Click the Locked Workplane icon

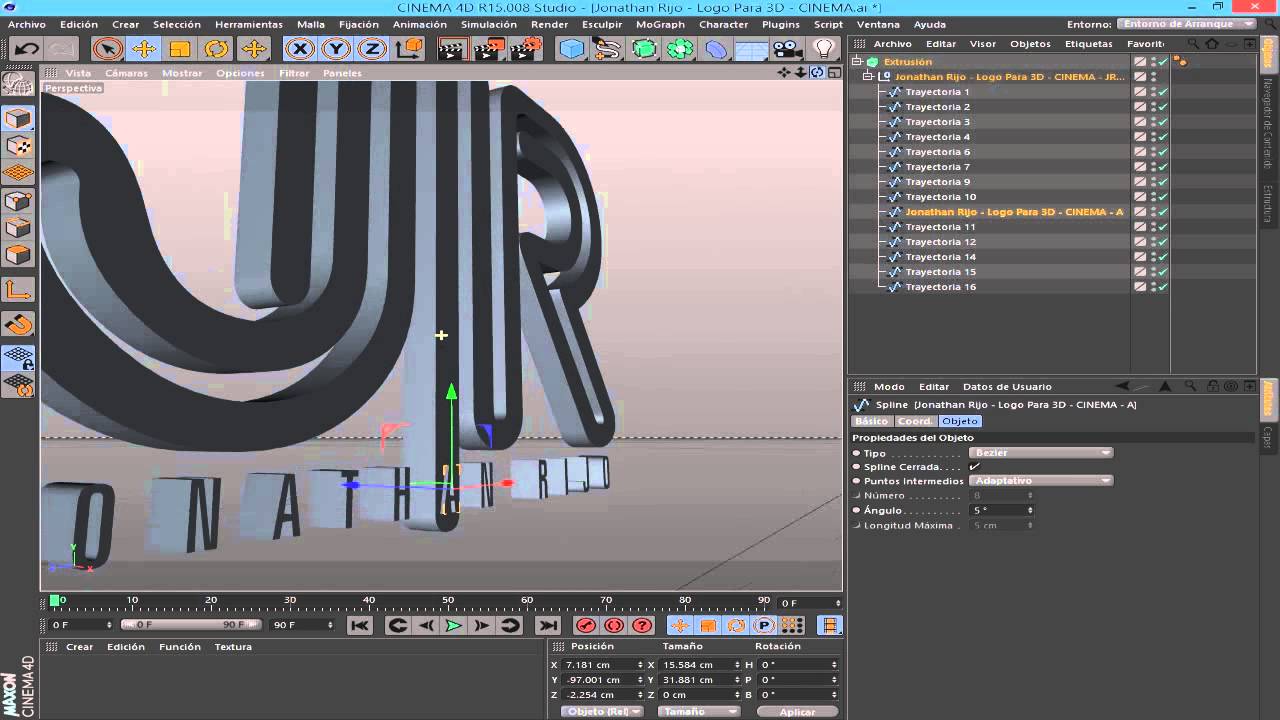click(19, 358)
